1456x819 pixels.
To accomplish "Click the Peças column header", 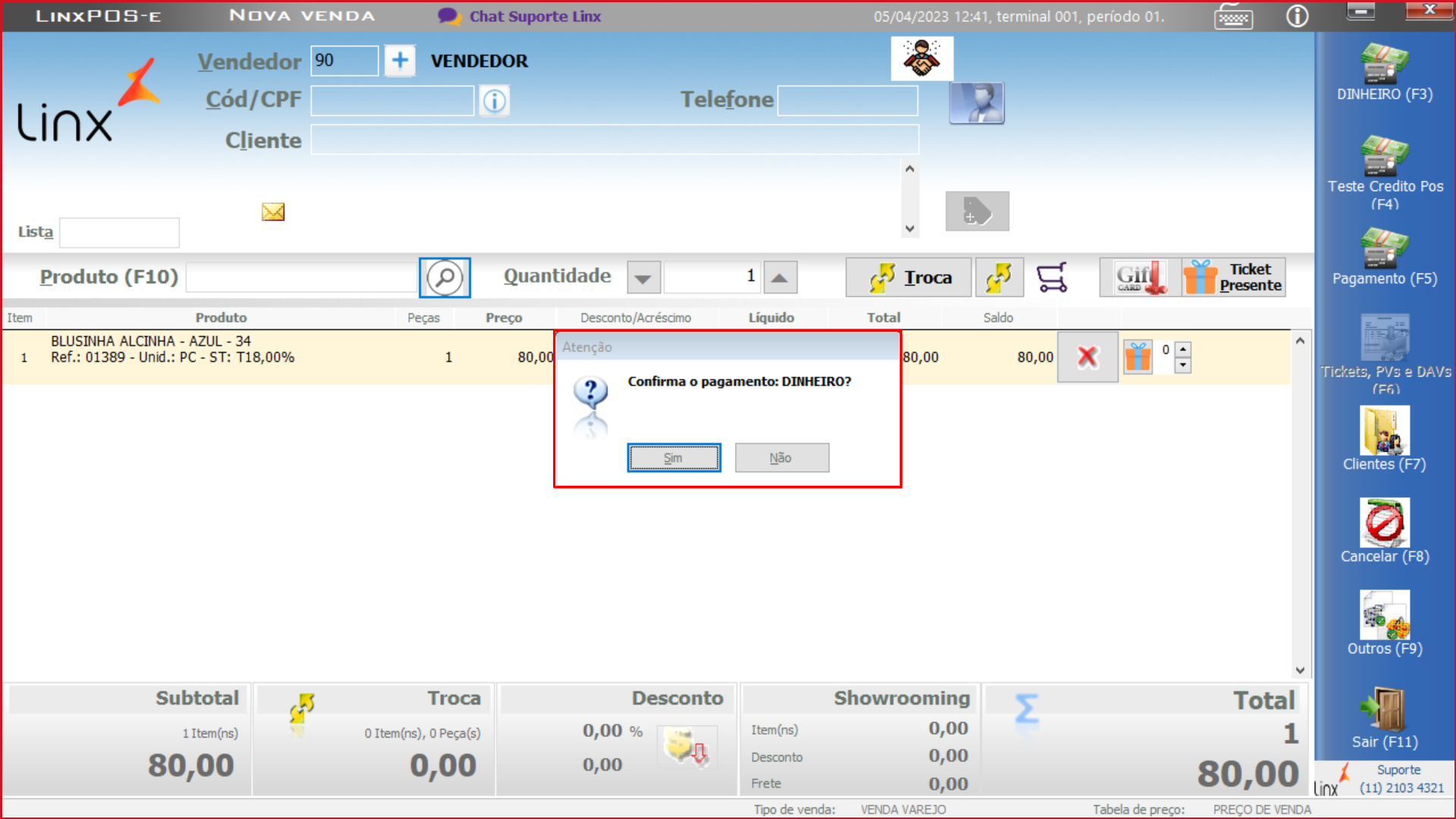I will [x=423, y=317].
